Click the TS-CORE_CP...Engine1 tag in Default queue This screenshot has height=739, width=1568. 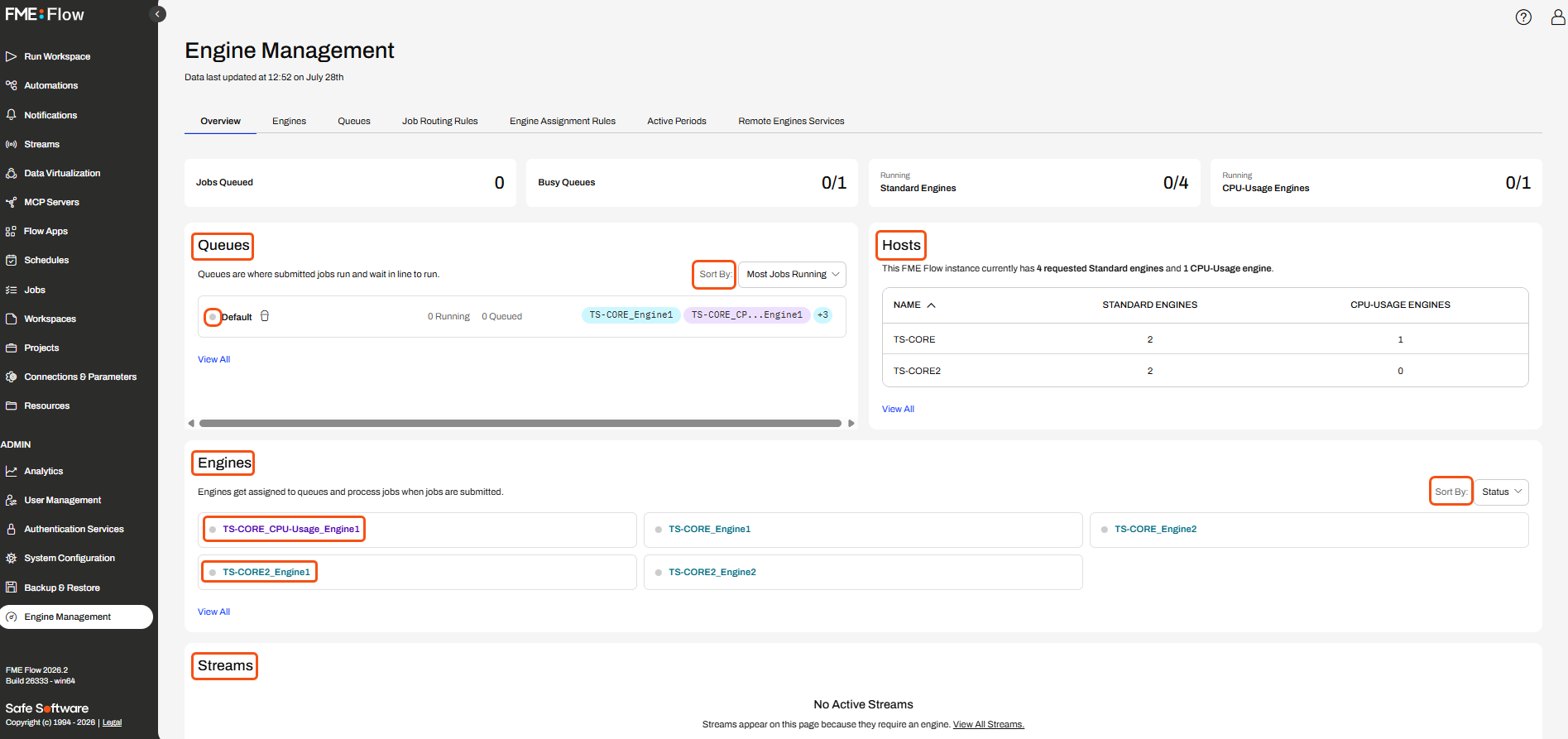coord(747,315)
